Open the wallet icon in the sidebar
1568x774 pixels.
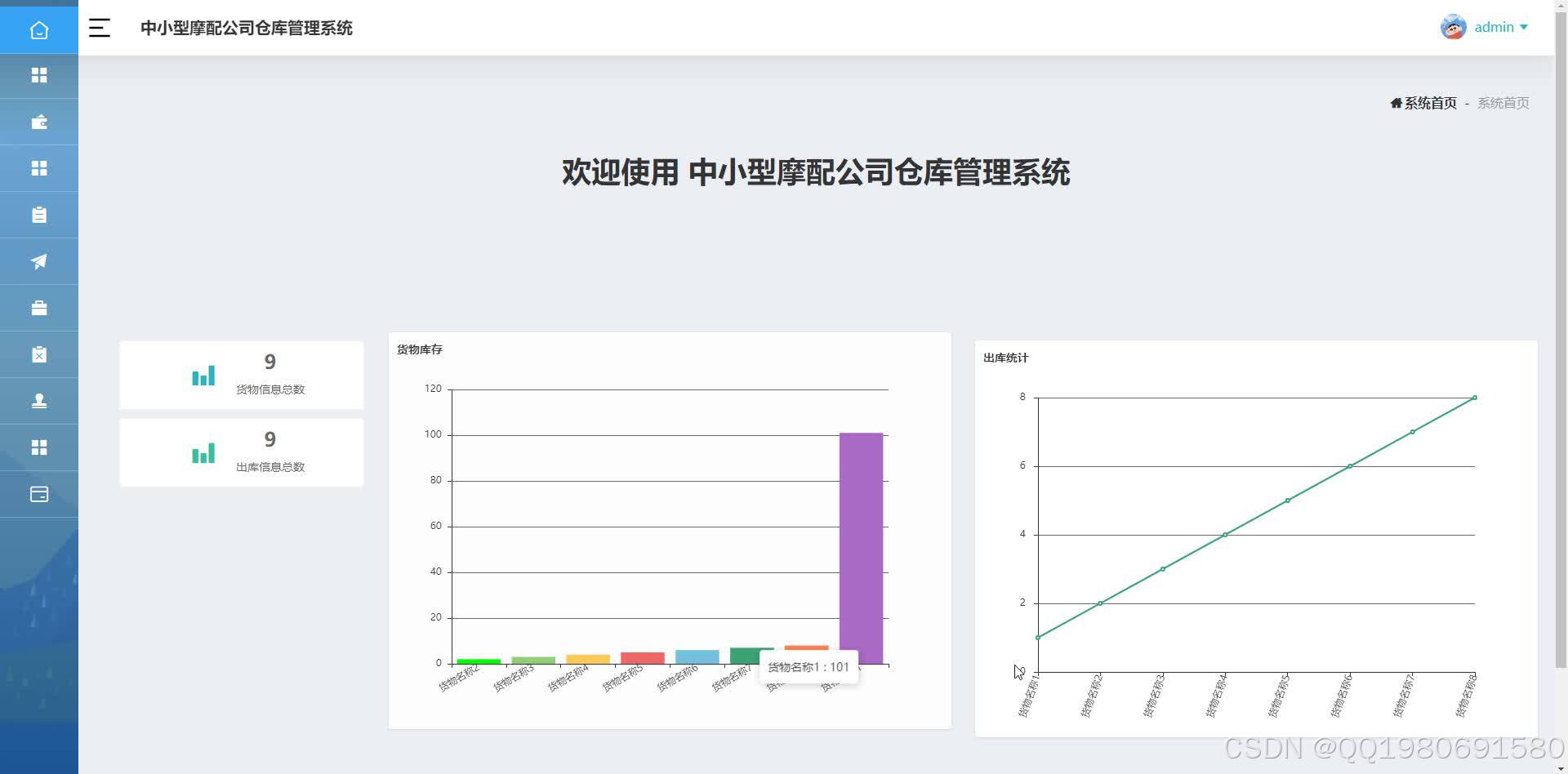coord(38,122)
